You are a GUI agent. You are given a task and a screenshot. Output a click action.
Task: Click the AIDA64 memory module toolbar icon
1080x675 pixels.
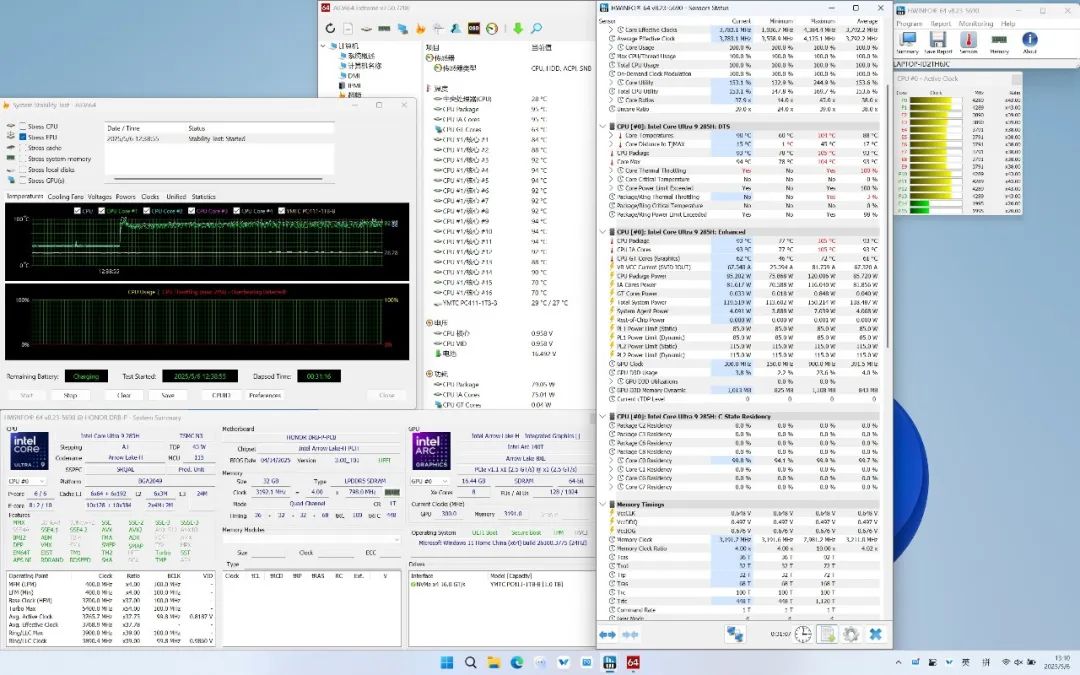click(x=384, y=28)
